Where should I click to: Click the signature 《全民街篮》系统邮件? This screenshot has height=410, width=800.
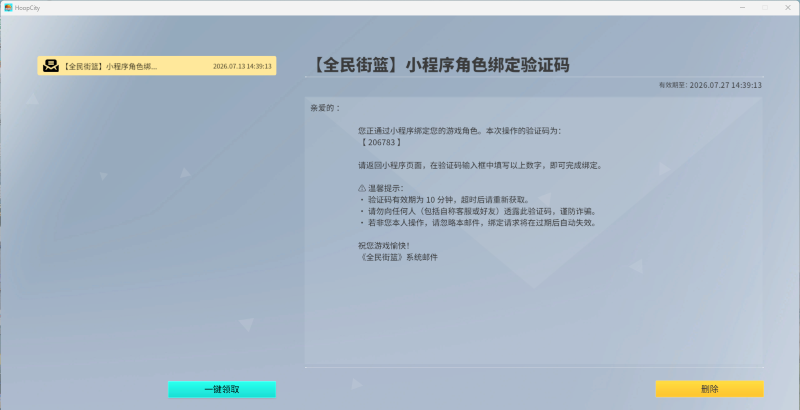(398, 257)
